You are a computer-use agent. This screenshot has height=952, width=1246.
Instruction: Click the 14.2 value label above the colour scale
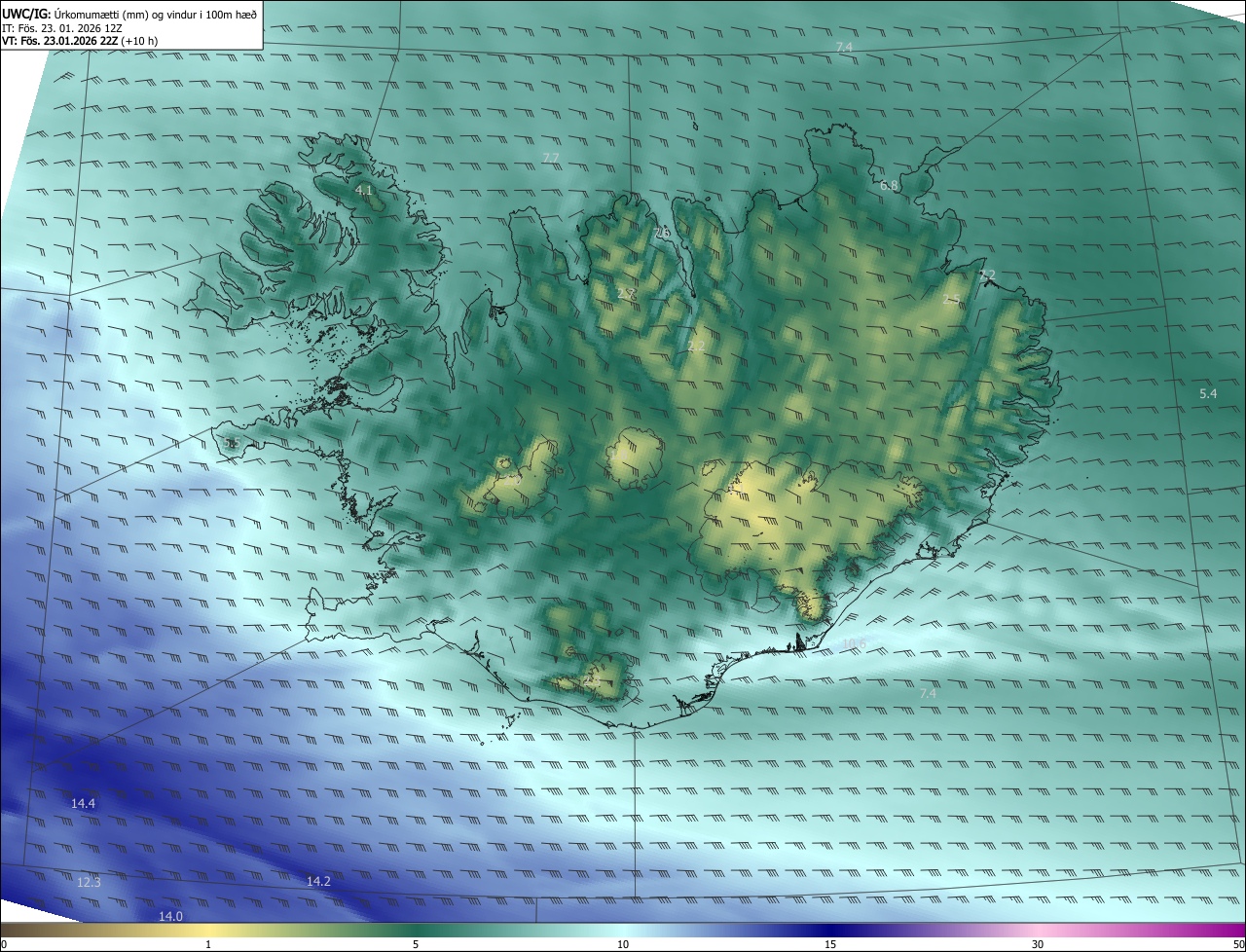pyautogui.click(x=318, y=881)
